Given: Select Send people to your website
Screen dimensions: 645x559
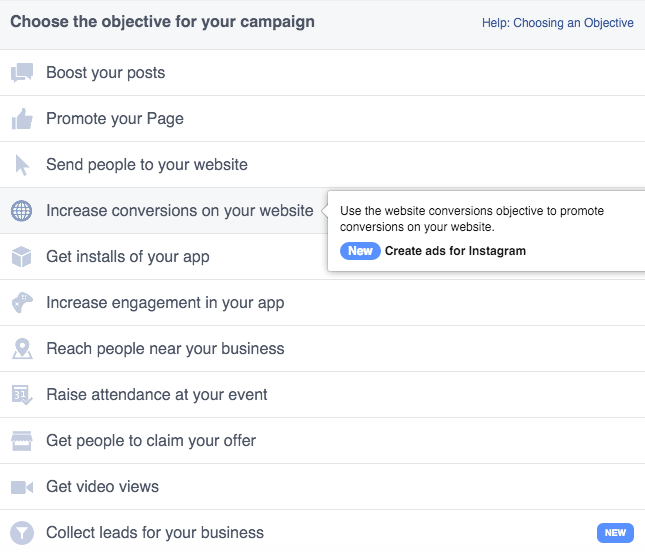Looking at the screenshot, I should point(147,165).
